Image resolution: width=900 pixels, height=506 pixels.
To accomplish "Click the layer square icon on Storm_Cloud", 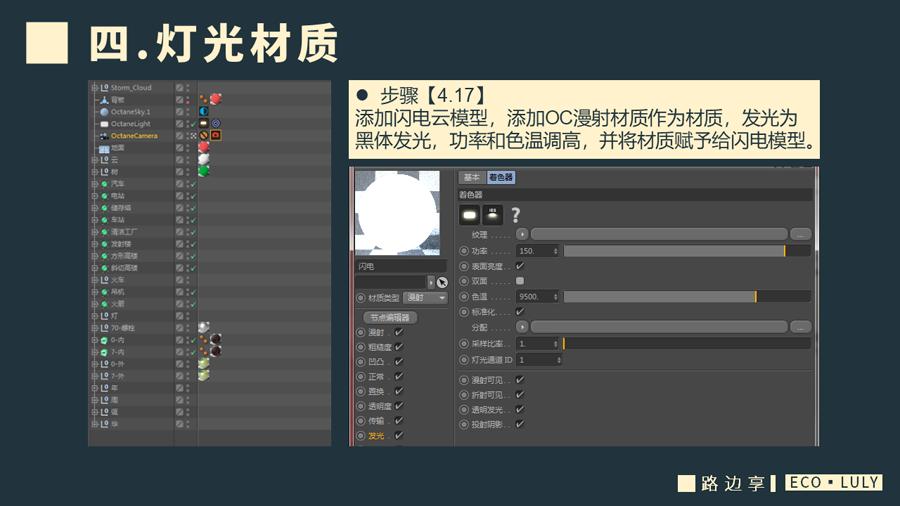I will 180,88.
